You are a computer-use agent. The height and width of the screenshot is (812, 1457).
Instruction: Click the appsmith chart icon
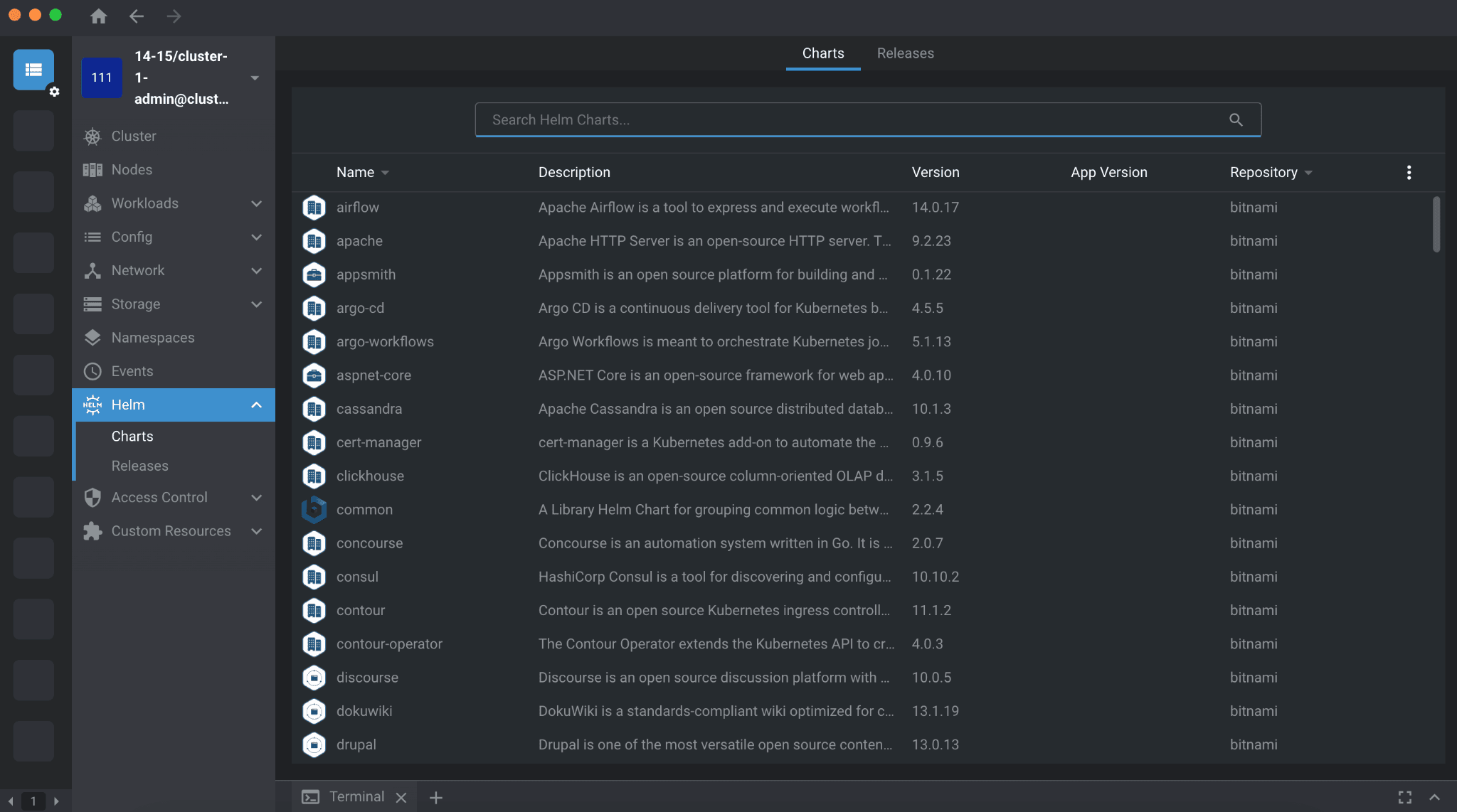click(314, 274)
